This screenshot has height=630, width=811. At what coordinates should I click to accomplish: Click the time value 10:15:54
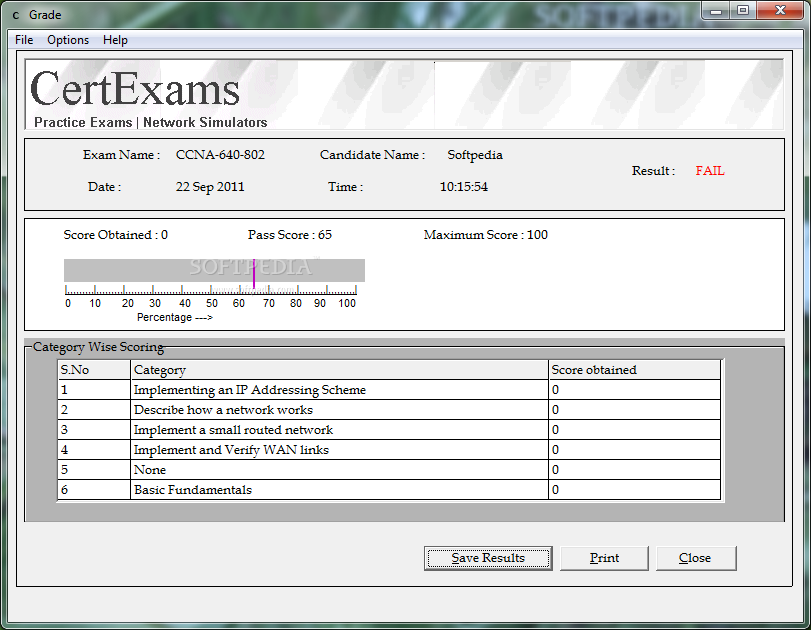pos(463,187)
